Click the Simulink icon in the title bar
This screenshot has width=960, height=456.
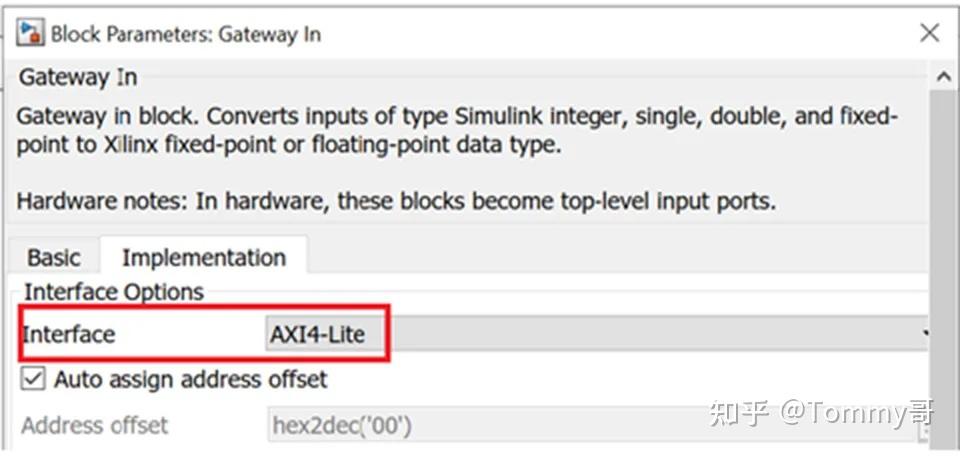click(30, 33)
